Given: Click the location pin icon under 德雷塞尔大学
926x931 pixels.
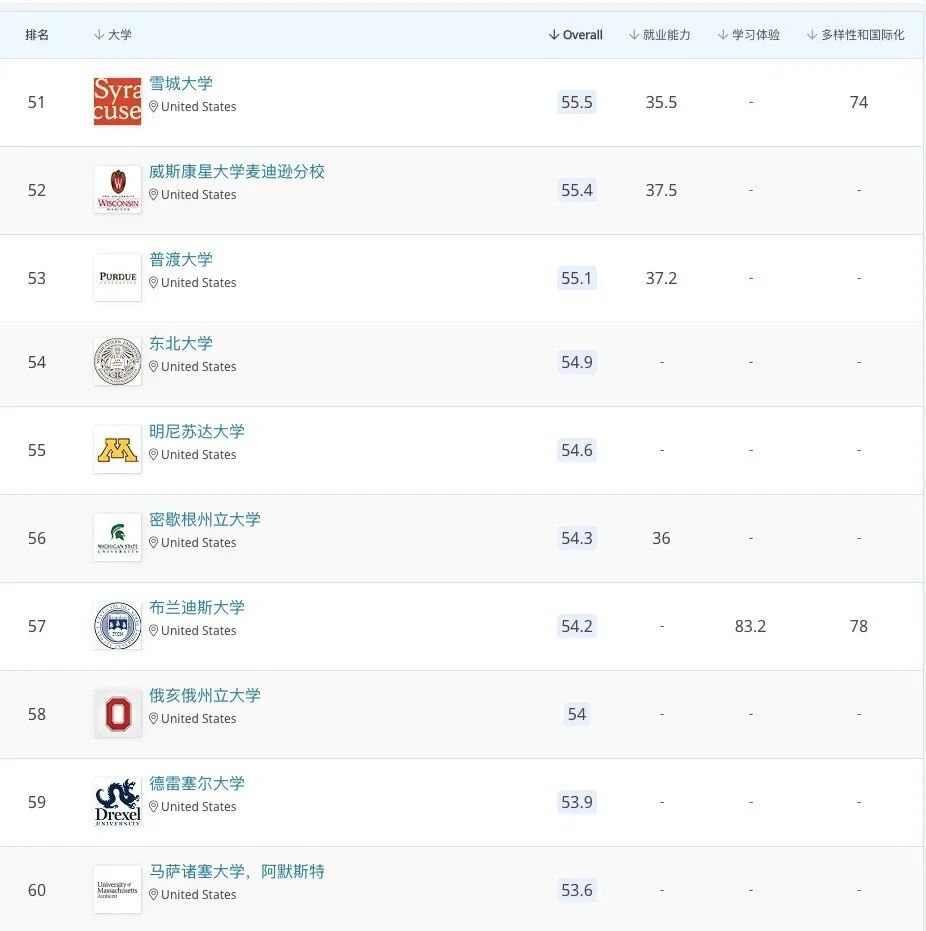Looking at the screenshot, I should coord(153,806).
